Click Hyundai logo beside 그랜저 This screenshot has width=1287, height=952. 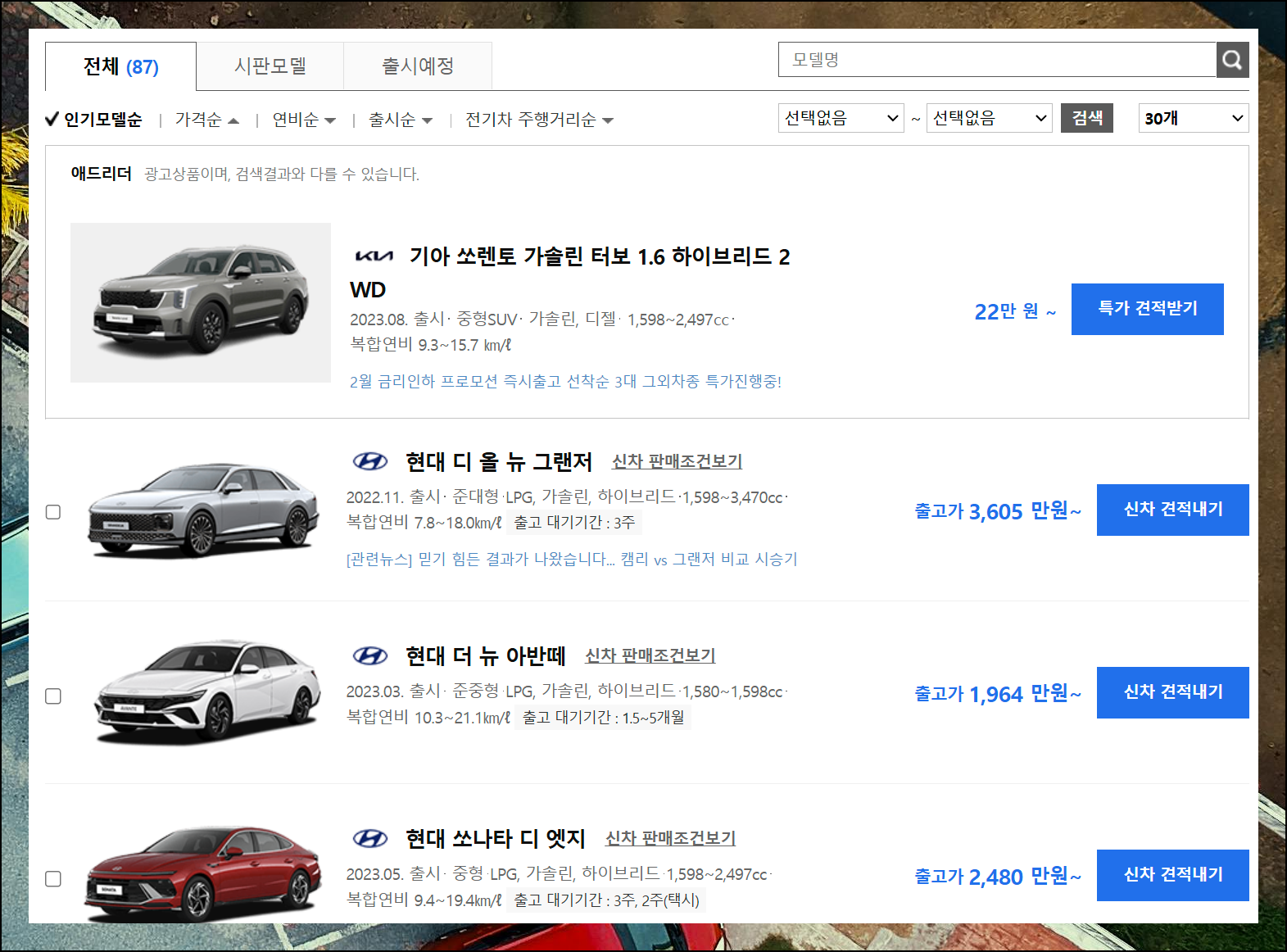(370, 461)
